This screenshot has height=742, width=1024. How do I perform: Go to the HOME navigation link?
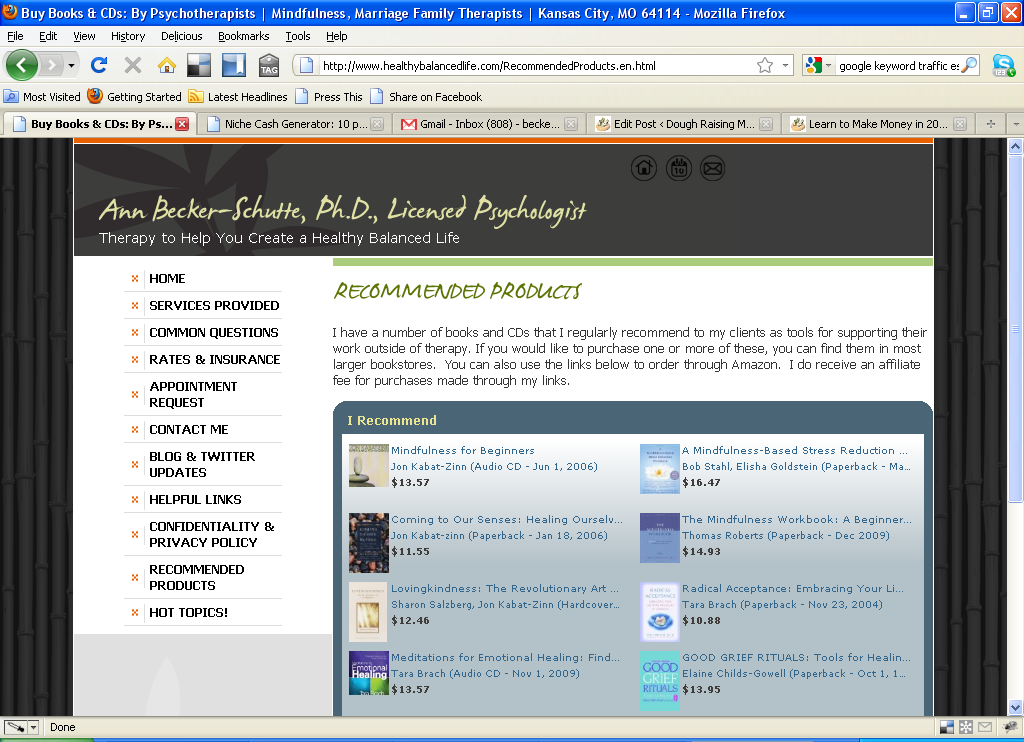tap(167, 279)
